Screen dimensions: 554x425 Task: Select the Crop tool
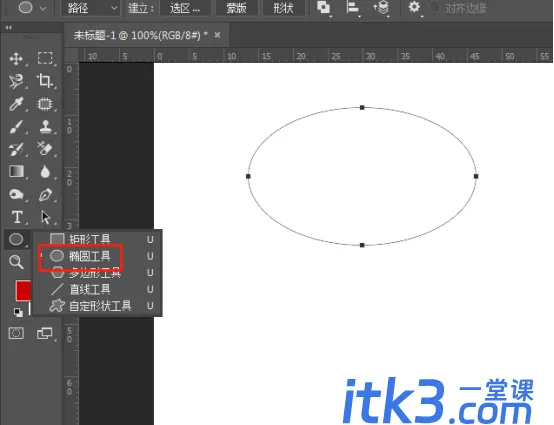[45, 81]
